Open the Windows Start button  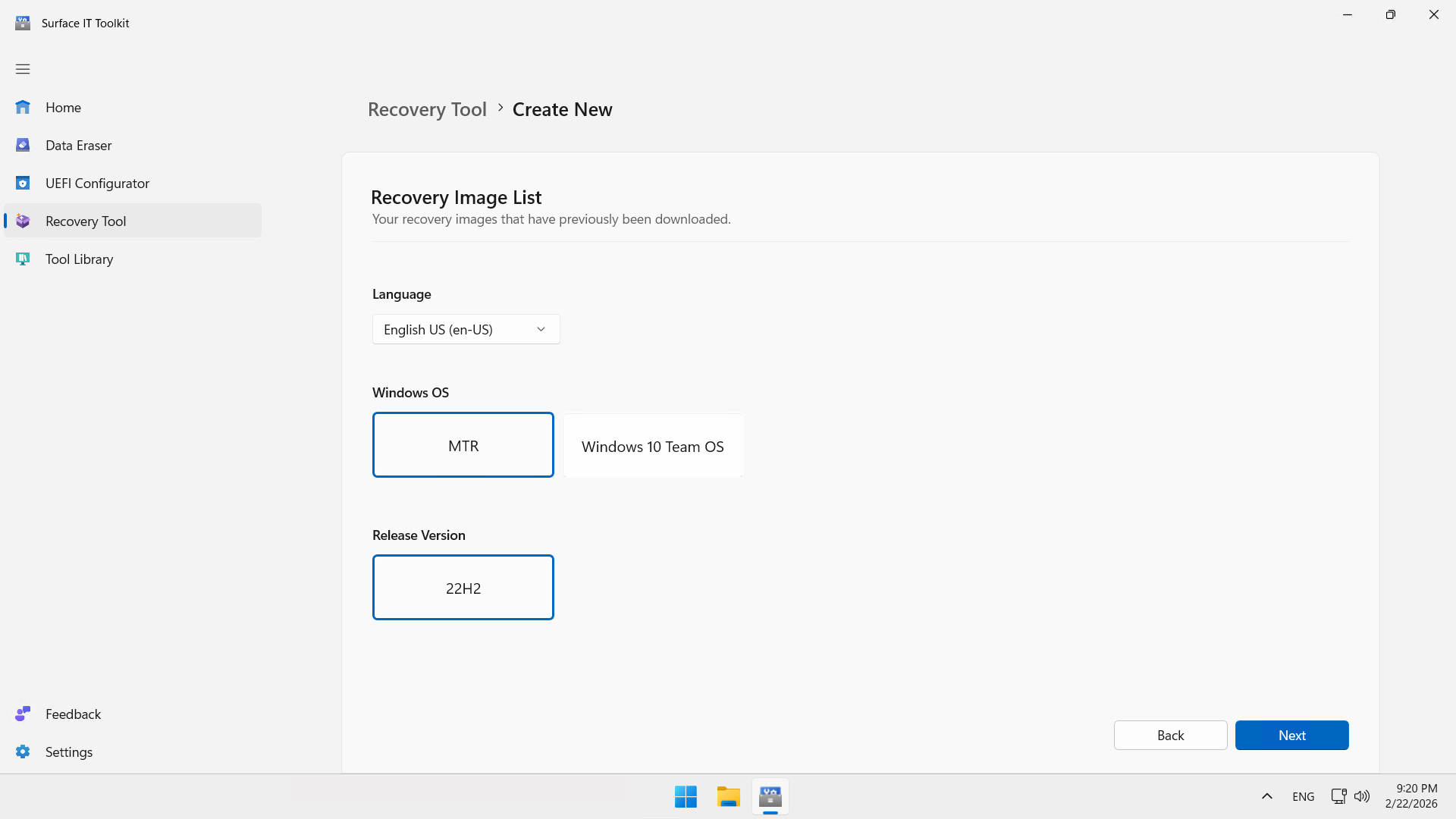click(686, 796)
